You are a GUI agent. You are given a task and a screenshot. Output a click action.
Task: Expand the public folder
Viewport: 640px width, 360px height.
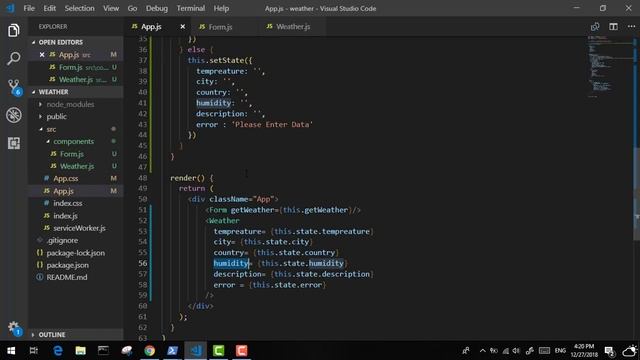57,117
